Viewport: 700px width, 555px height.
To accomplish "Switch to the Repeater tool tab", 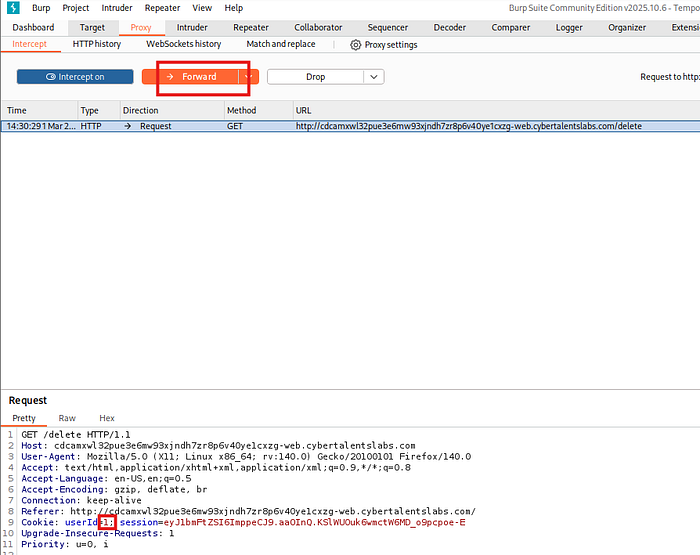I will tap(251, 27).
